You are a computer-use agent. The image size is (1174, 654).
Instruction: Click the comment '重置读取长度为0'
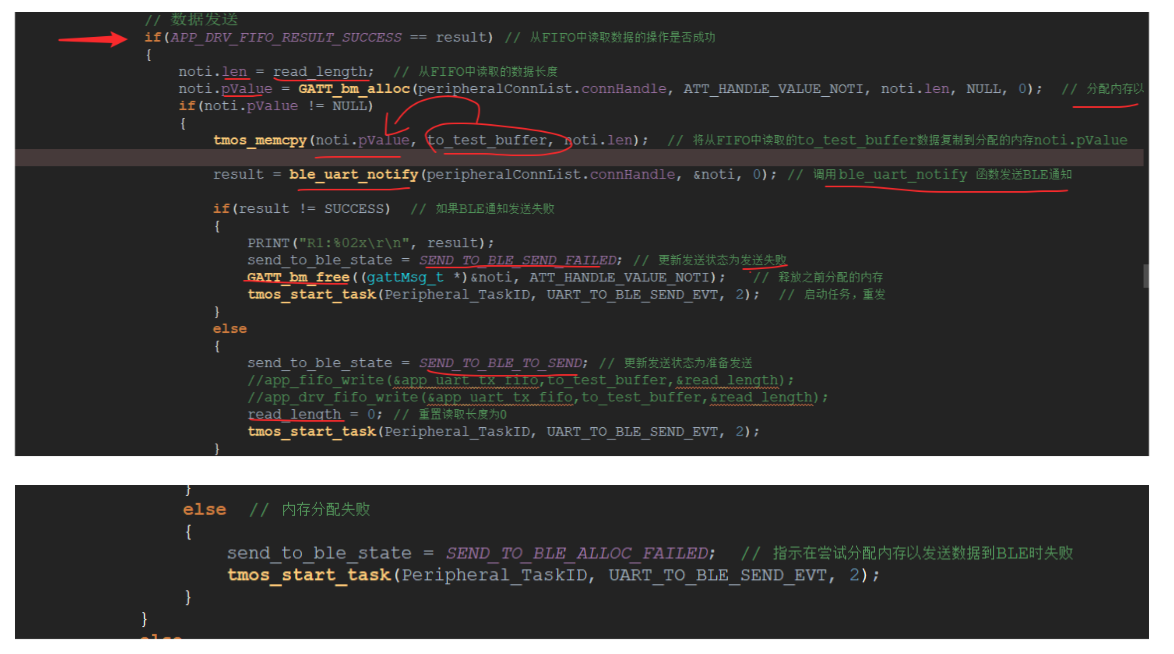[462, 415]
